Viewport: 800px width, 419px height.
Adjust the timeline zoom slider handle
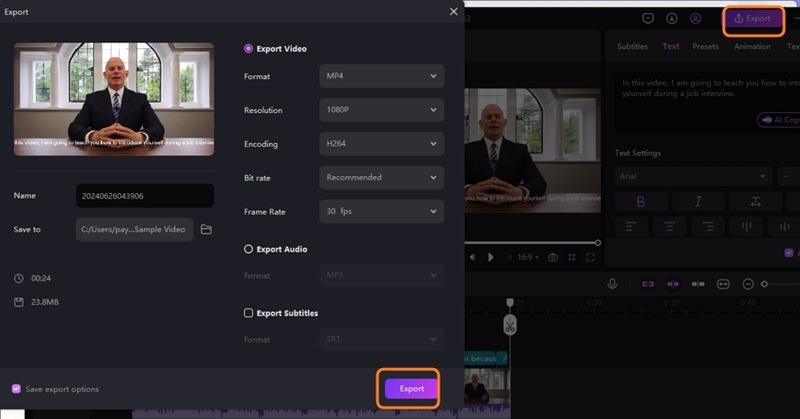click(764, 284)
